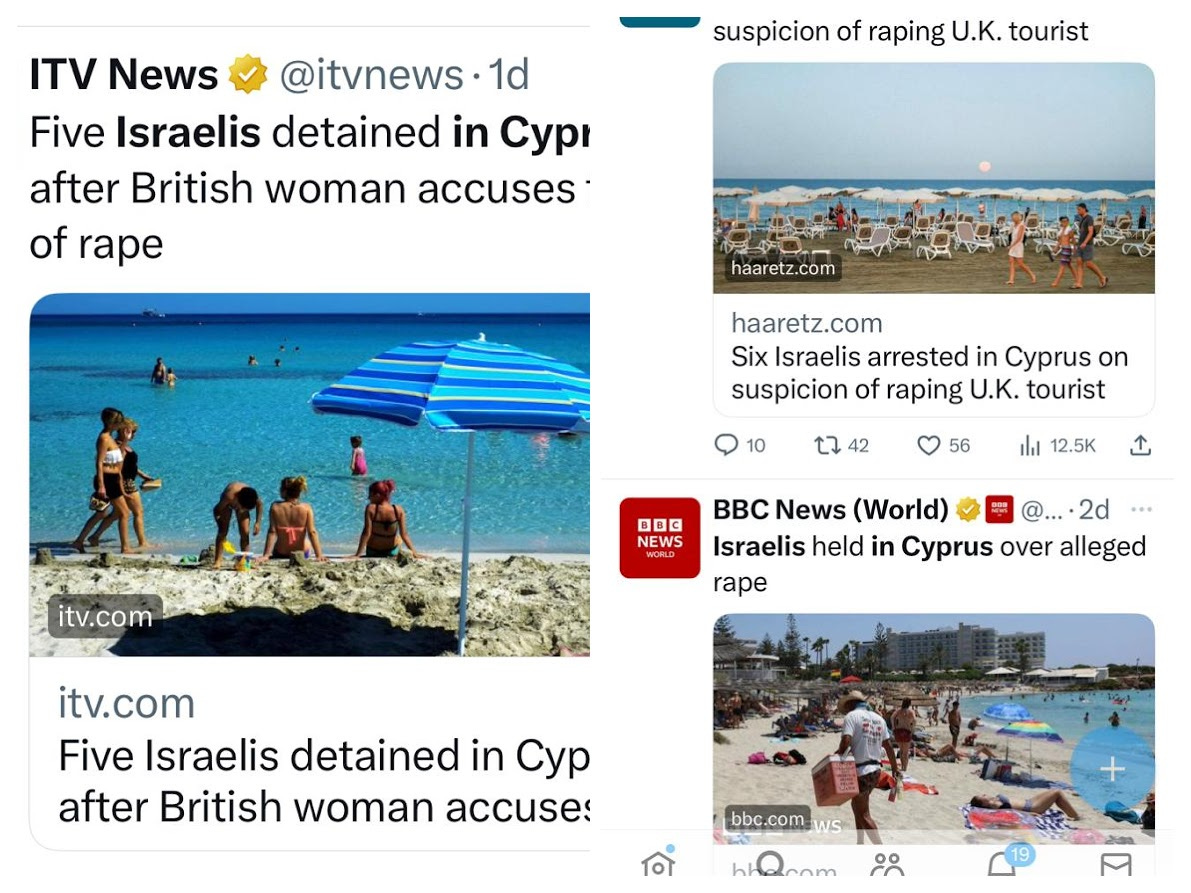The width and height of the screenshot is (1191, 893).
Task: Open Communities tab in bottom bar
Action: [887, 864]
